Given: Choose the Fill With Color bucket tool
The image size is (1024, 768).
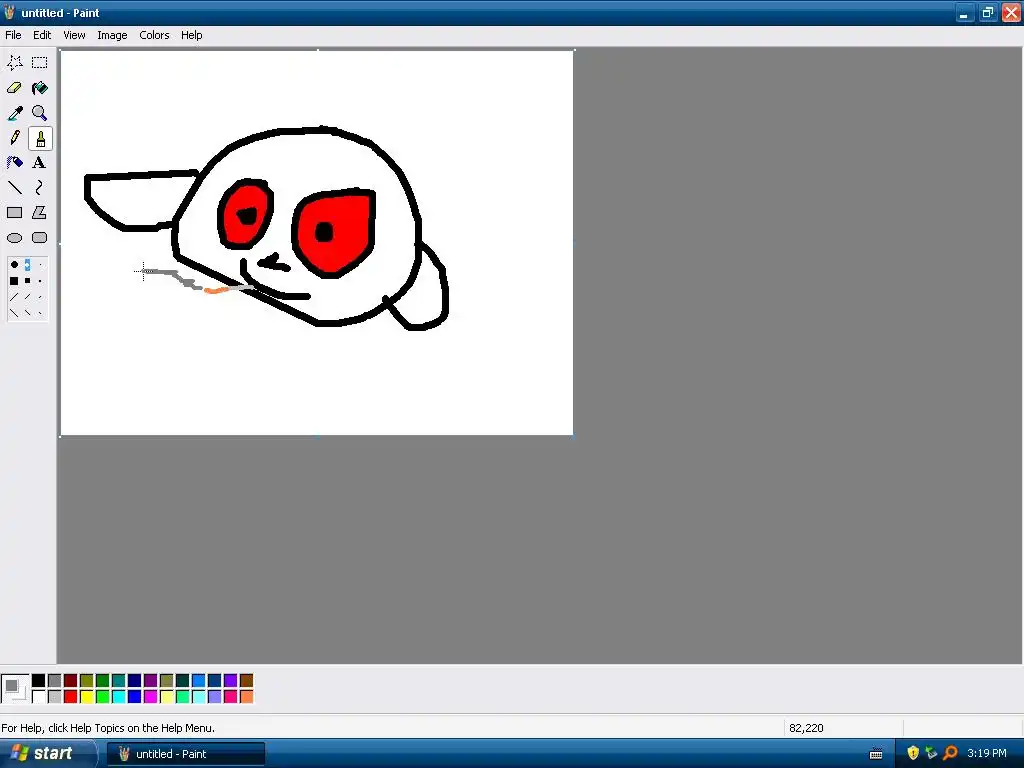Looking at the screenshot, I should point(40,88).
